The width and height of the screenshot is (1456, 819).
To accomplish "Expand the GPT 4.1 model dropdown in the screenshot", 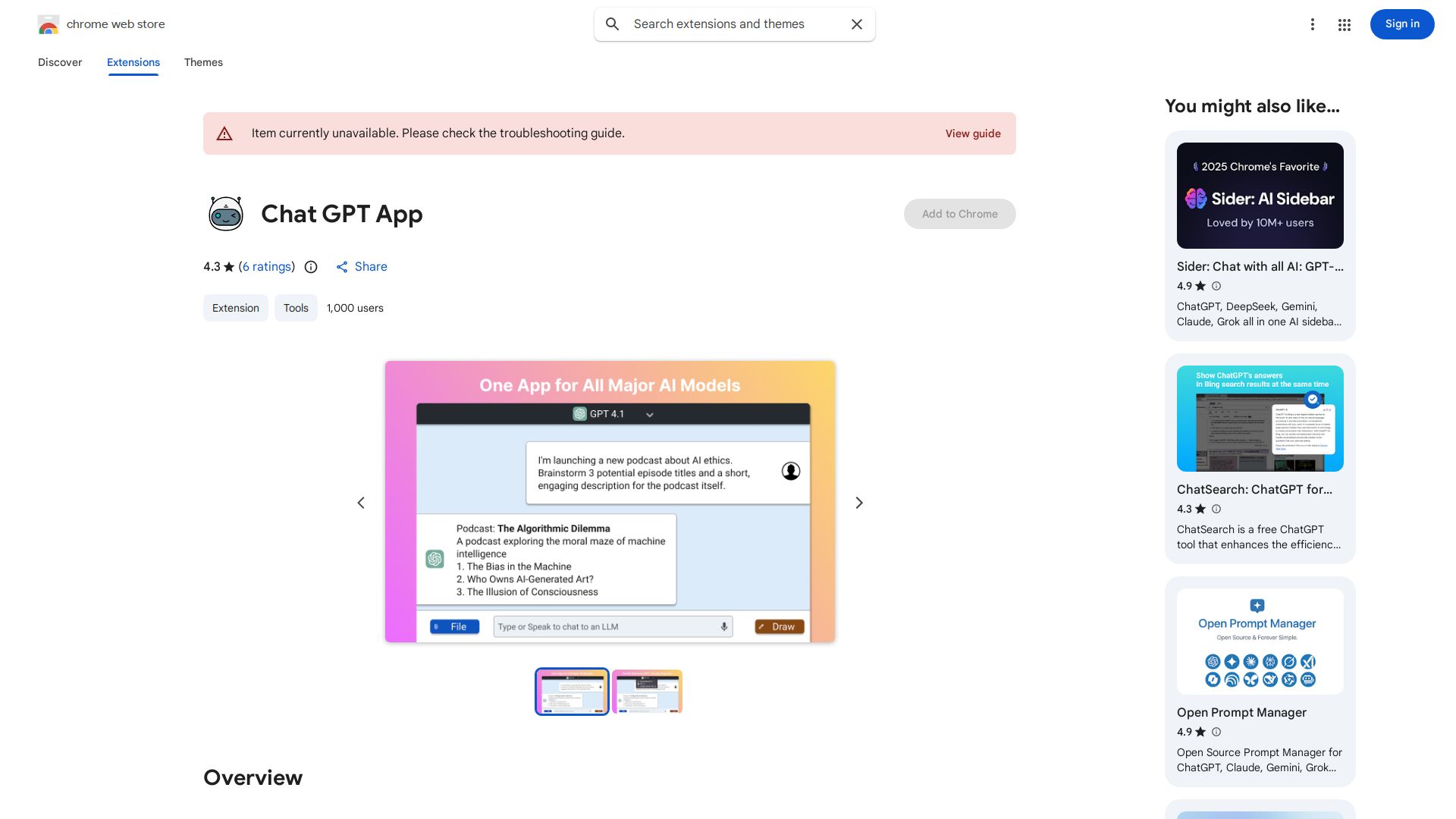I will click(649, 414).
